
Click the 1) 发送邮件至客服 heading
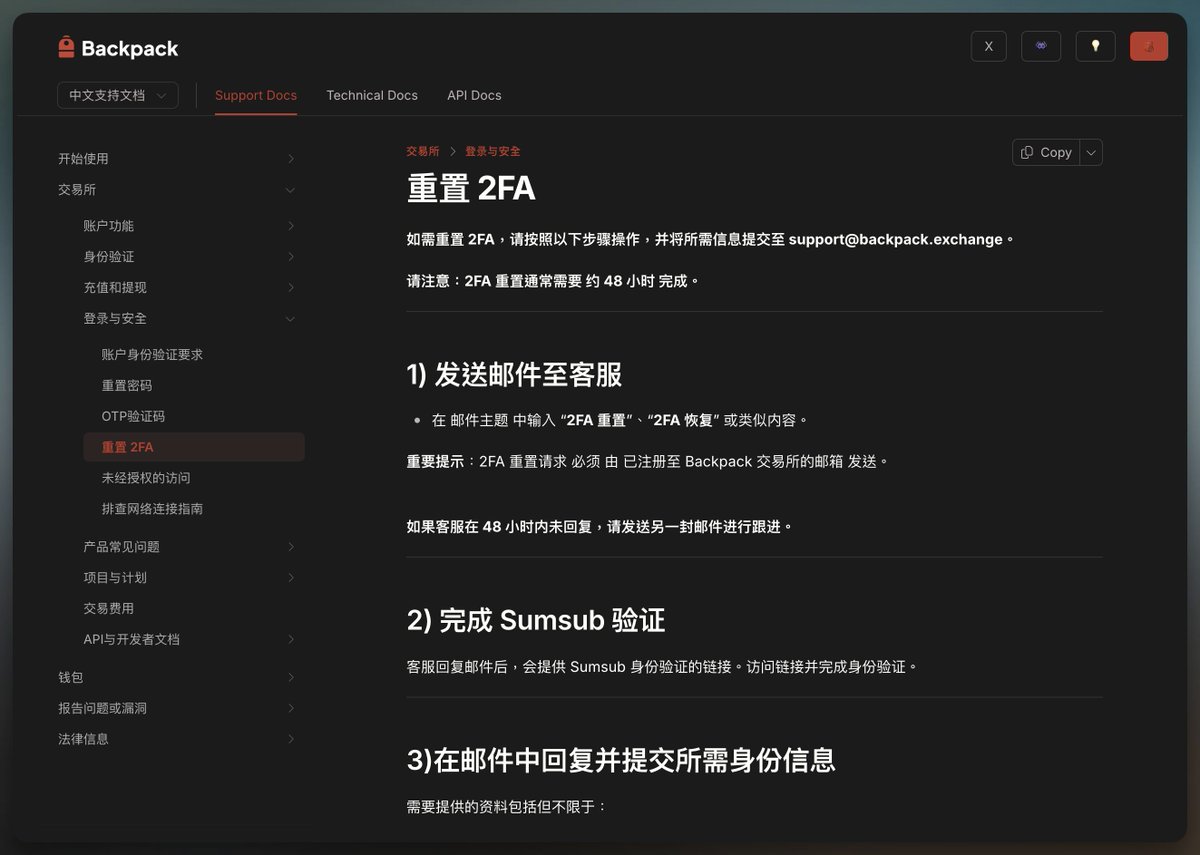(x=514, y=375)
